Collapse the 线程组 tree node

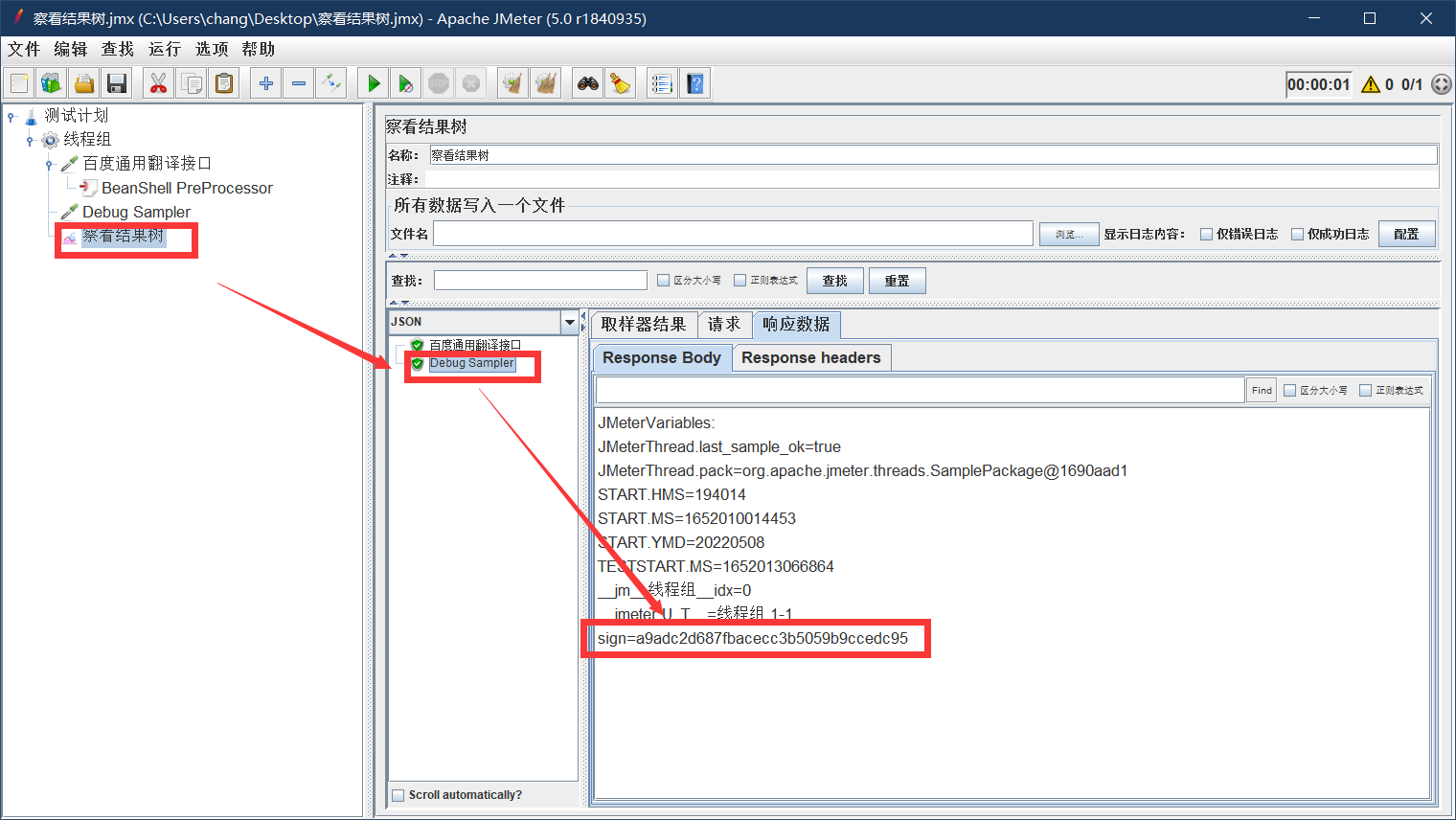[x=30, y=141]
